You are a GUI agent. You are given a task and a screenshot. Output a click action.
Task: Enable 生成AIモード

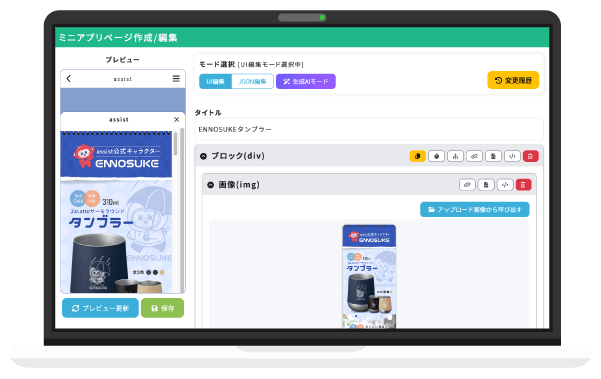305,81
